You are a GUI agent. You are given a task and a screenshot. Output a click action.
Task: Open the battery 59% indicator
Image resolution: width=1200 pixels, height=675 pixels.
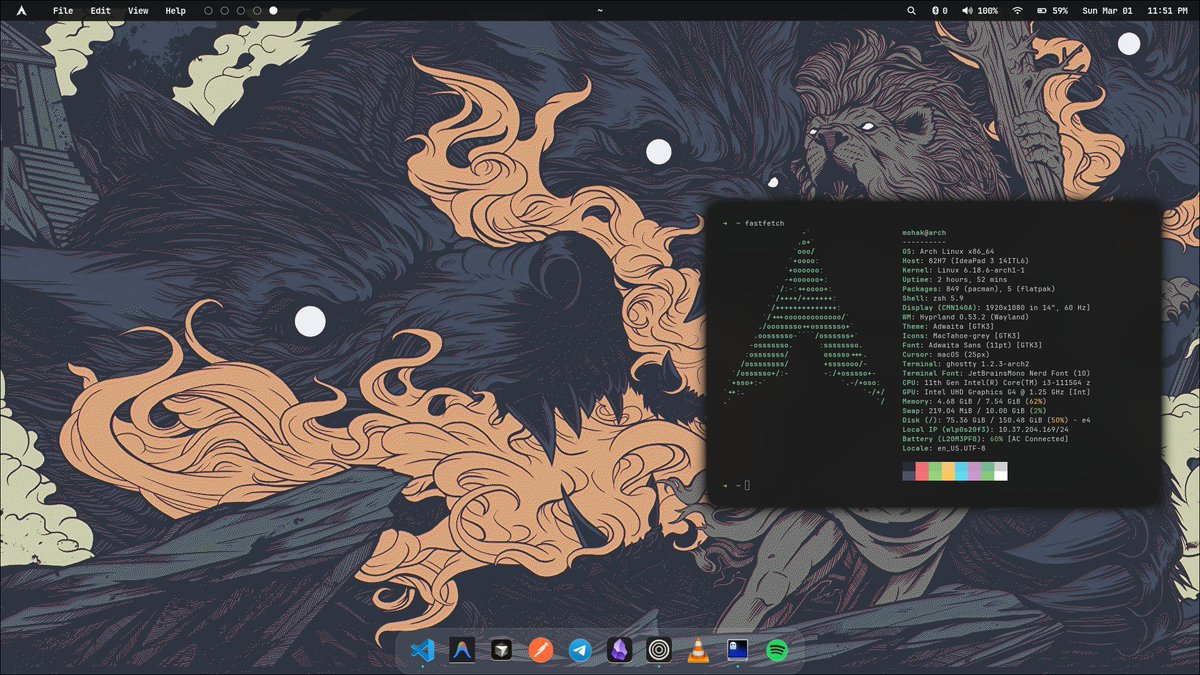point(1052,10)
